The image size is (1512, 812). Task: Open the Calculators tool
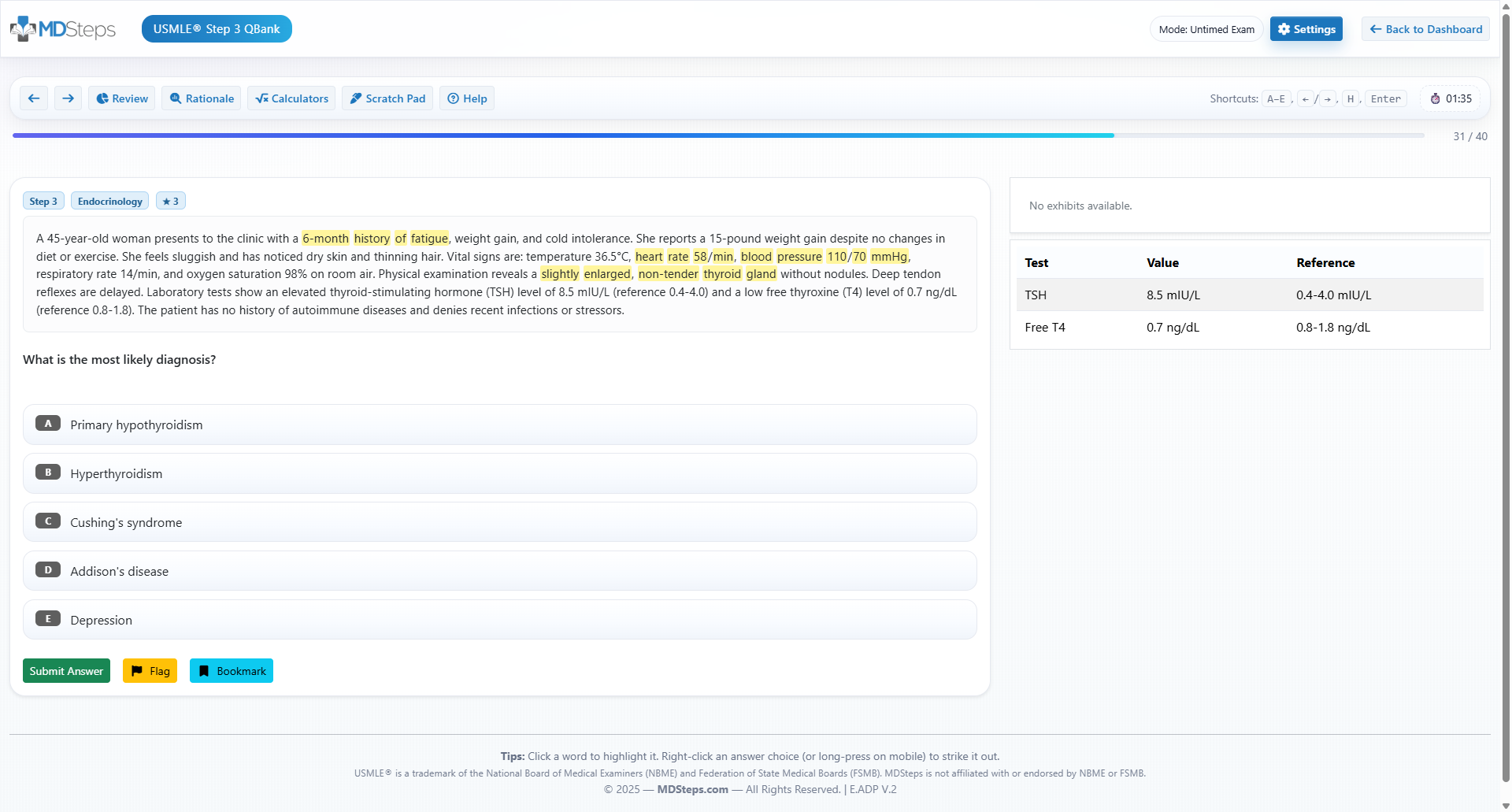coord(291,98)
